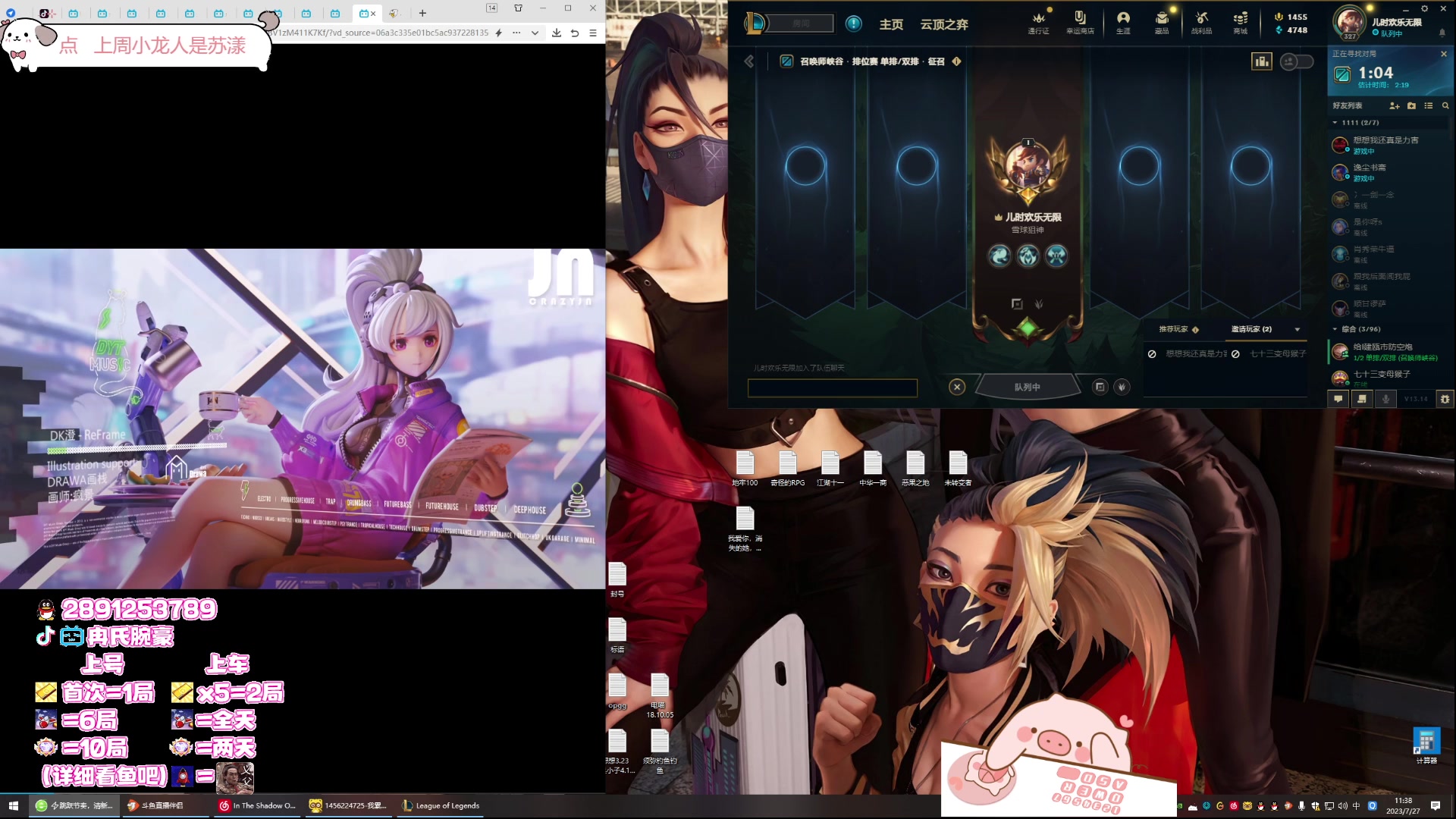Viewport: 1456px width, 819px height.
Task: Click the 队列中 queue button
Action: pos(1028,387)
